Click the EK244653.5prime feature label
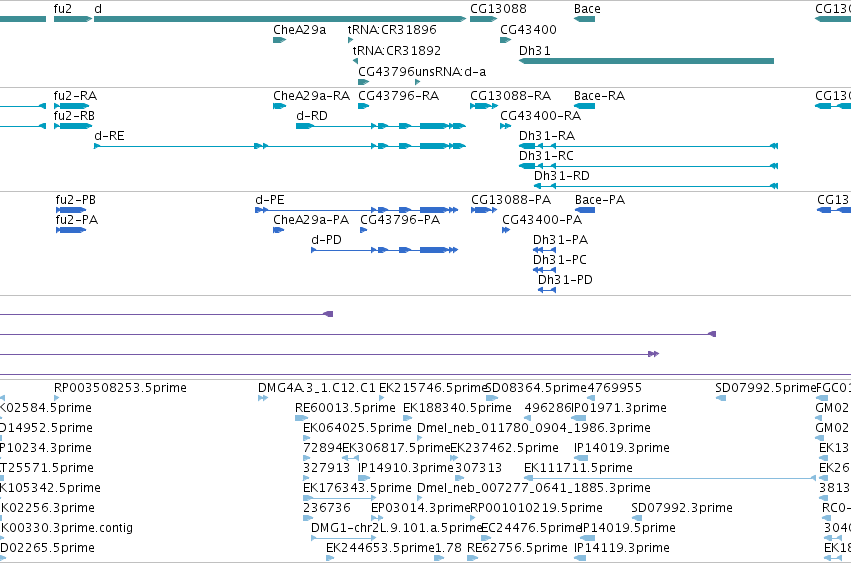The image size is (851, 563). 380,548
